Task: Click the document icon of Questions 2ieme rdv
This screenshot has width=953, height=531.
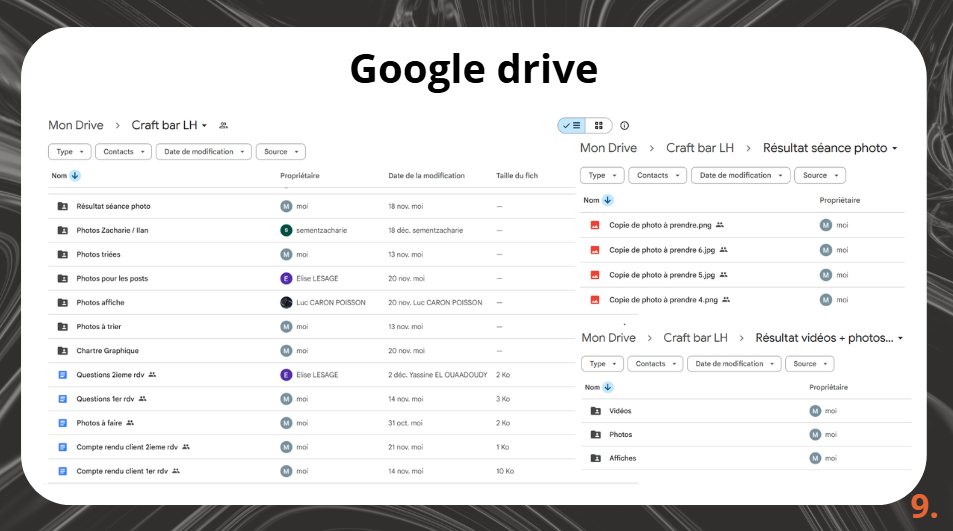Action: [62, 375]
